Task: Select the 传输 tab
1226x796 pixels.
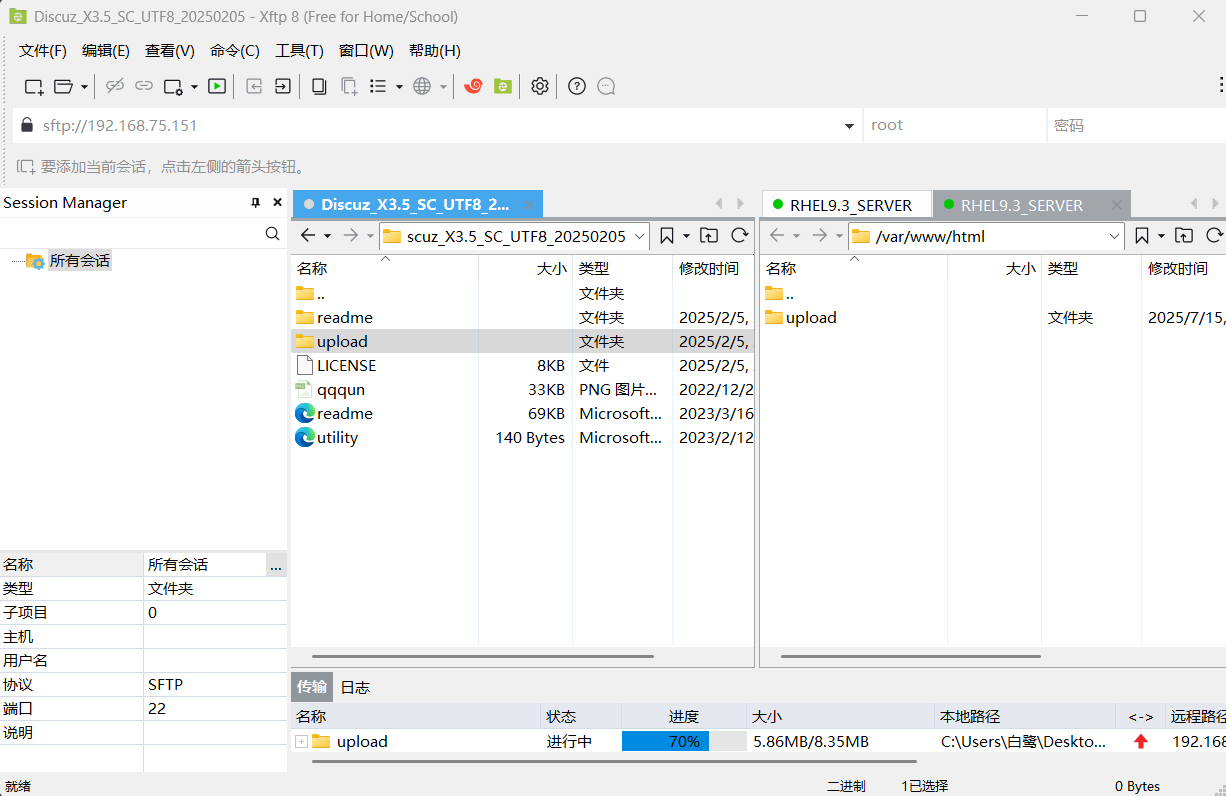Action: (x=312, y=687)
